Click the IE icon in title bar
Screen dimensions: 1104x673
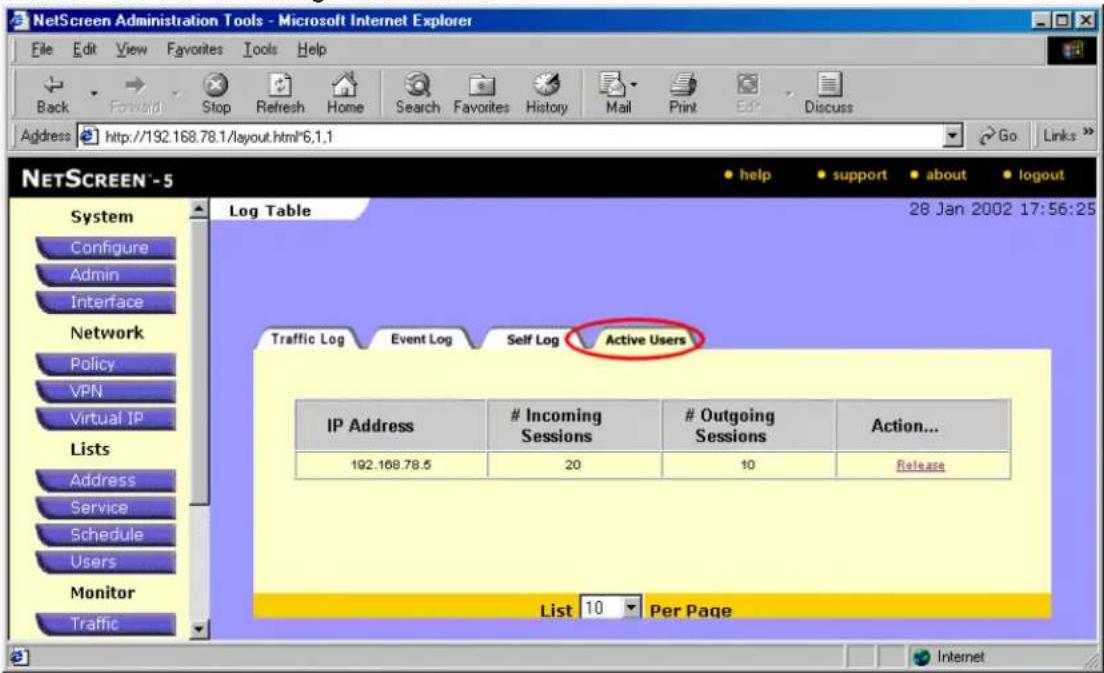[20, 20]
